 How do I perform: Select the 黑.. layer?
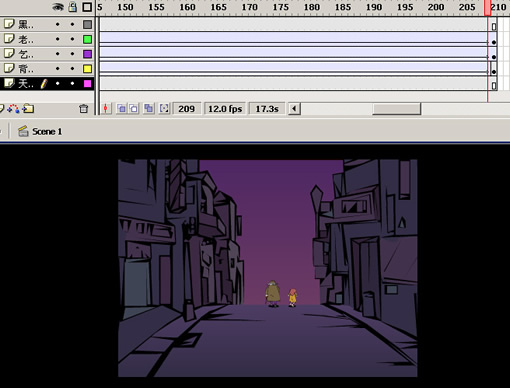coord(47,24)
